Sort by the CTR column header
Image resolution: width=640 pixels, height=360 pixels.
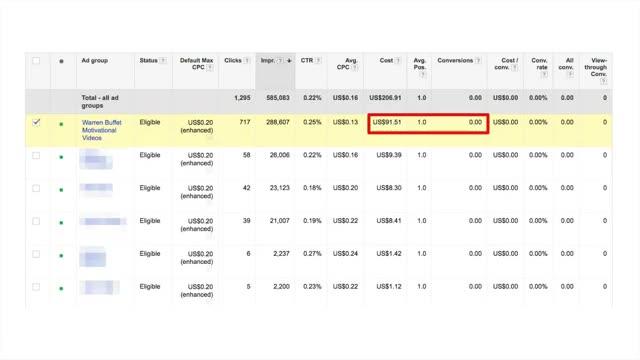pyautogui.click(x=307, y=60)
